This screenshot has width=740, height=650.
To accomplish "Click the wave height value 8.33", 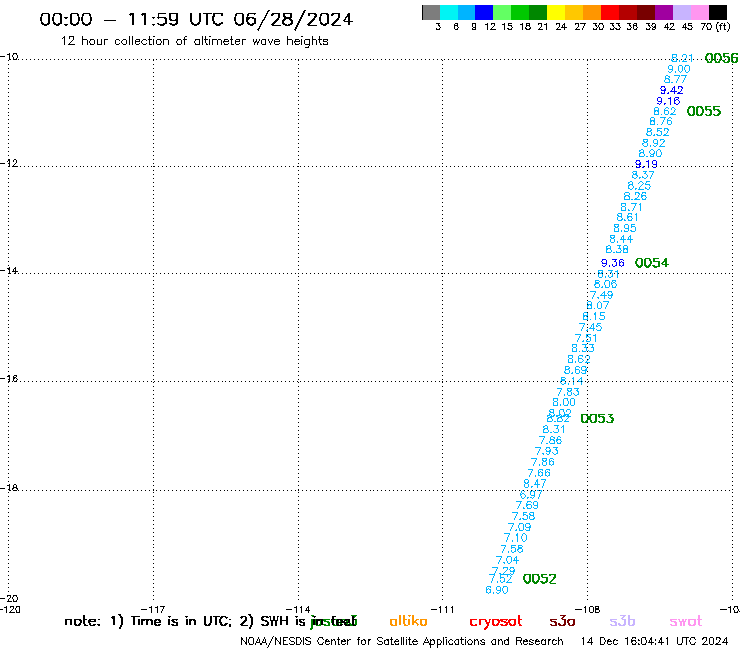I will (583, 348).
